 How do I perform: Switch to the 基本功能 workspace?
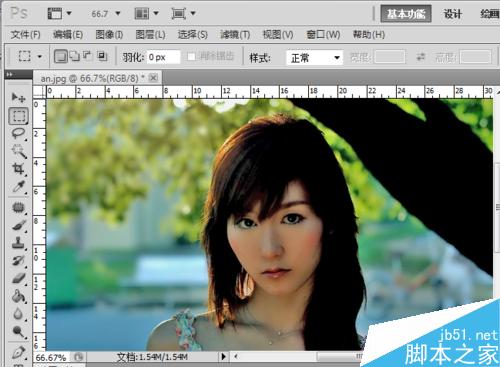click(406, 14)
